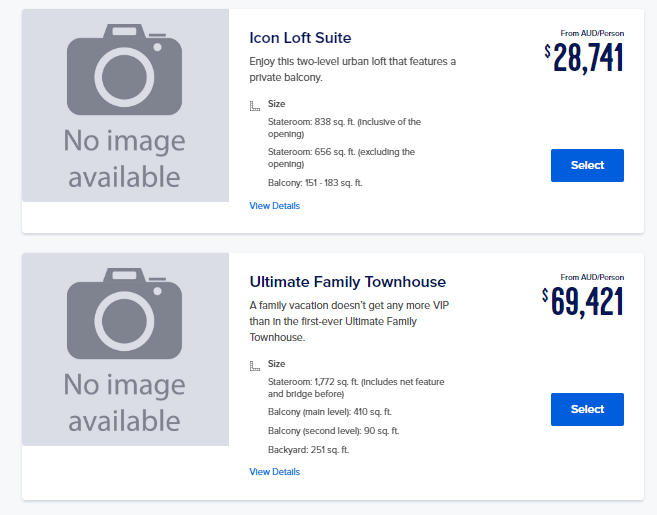Click the two-level urban loft description
Image resolution: width=657 pixels, height=515 pixels.
coord(352,69)
